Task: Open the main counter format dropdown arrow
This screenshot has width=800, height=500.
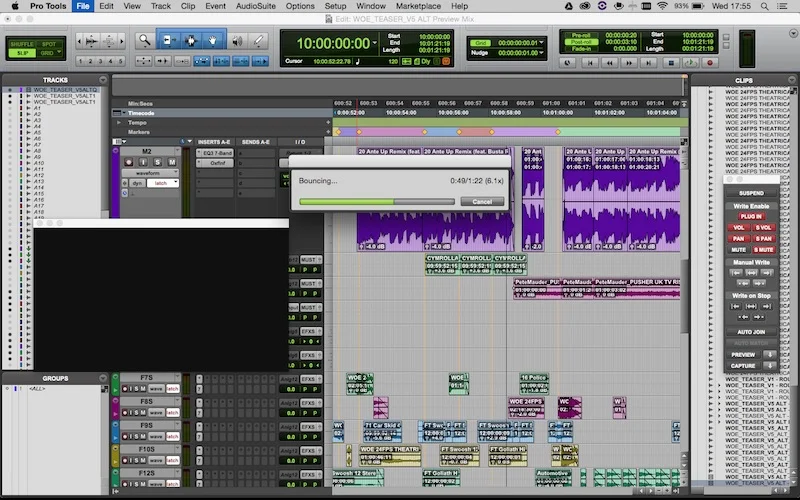Action: tap(376, 43)
